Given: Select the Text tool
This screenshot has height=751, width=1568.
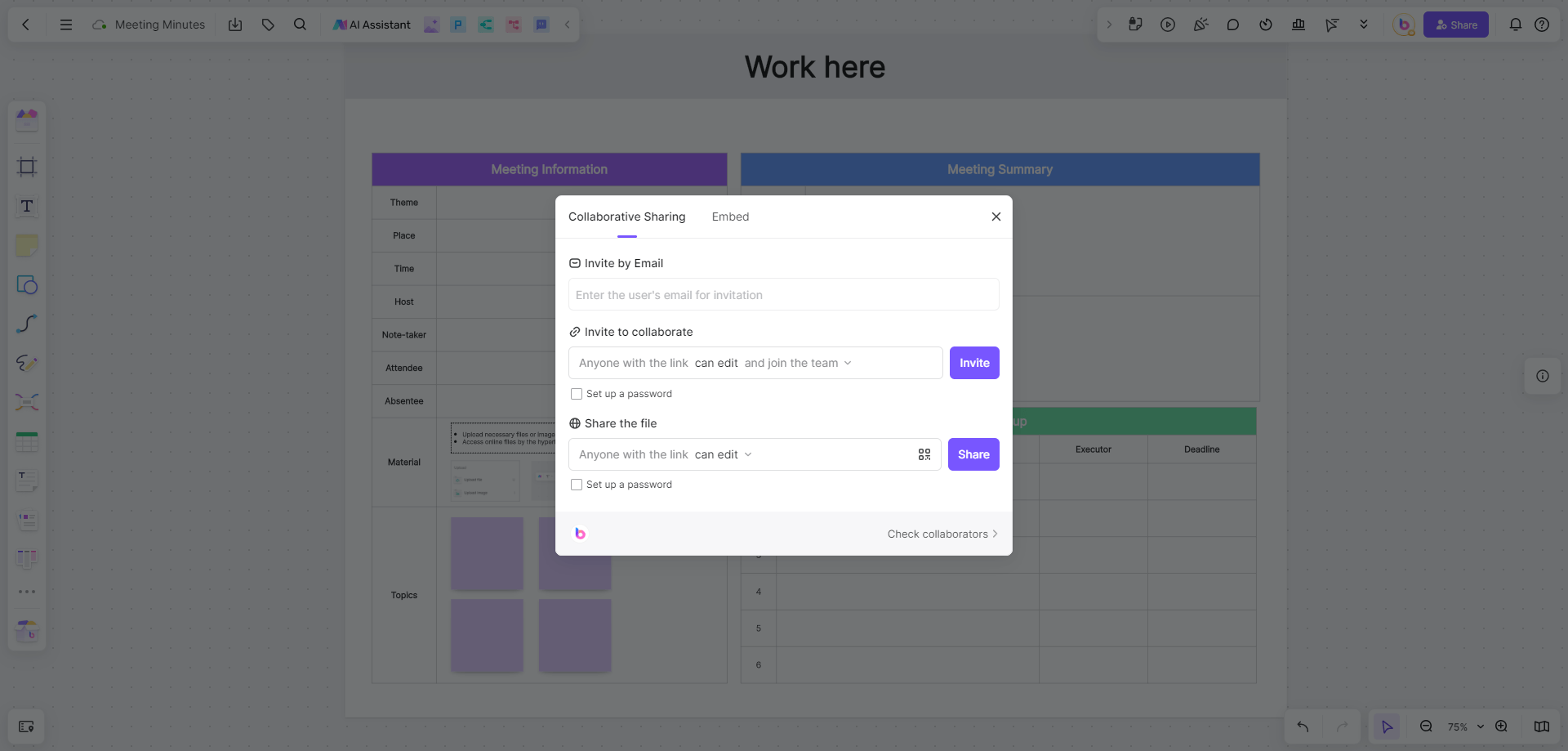Looking at the screenshot, I should [x=27, y=206].
